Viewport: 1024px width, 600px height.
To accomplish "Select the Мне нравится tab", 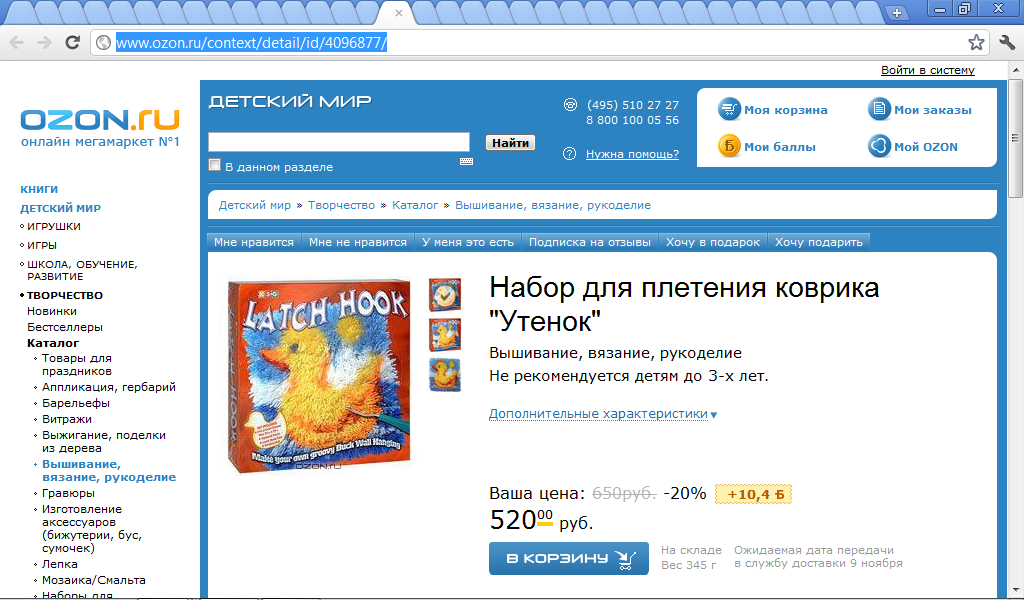I will click(254, 242).
